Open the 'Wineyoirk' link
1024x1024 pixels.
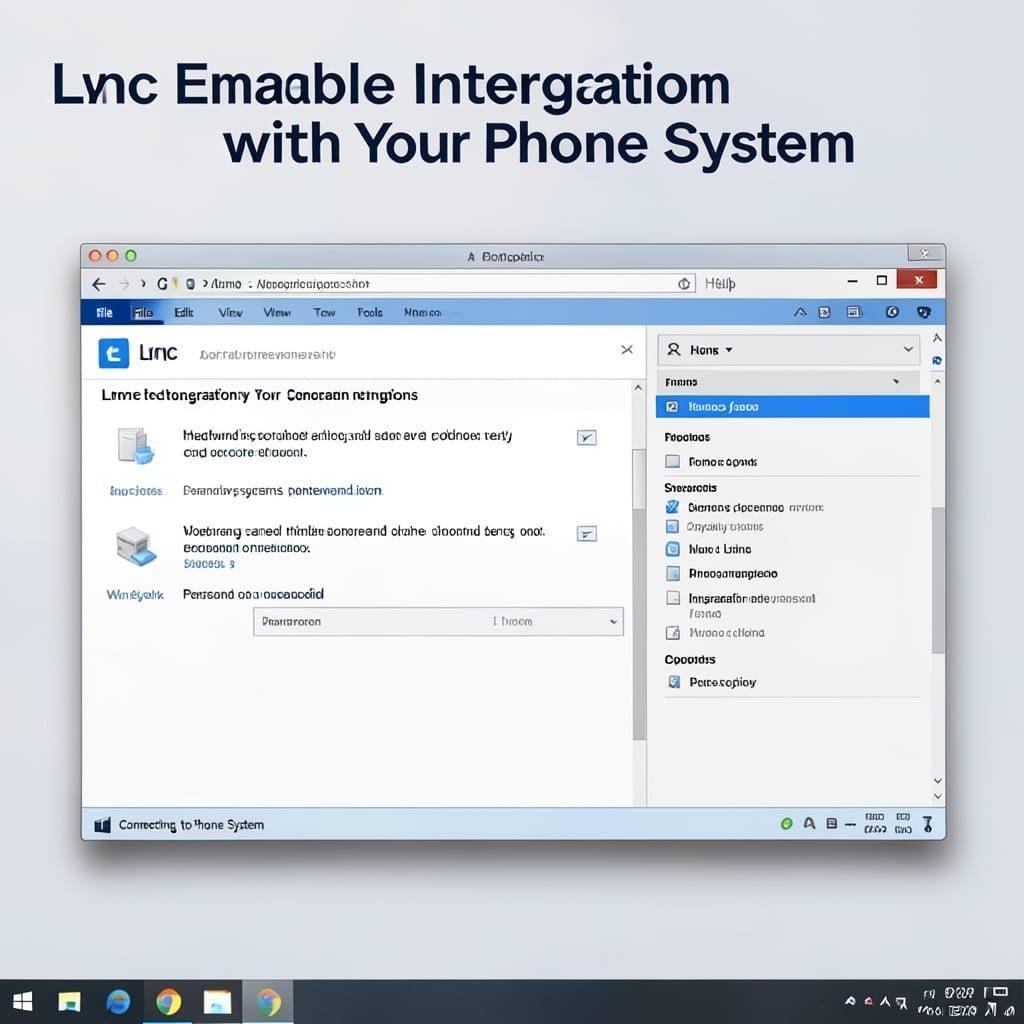click(135, 594)
